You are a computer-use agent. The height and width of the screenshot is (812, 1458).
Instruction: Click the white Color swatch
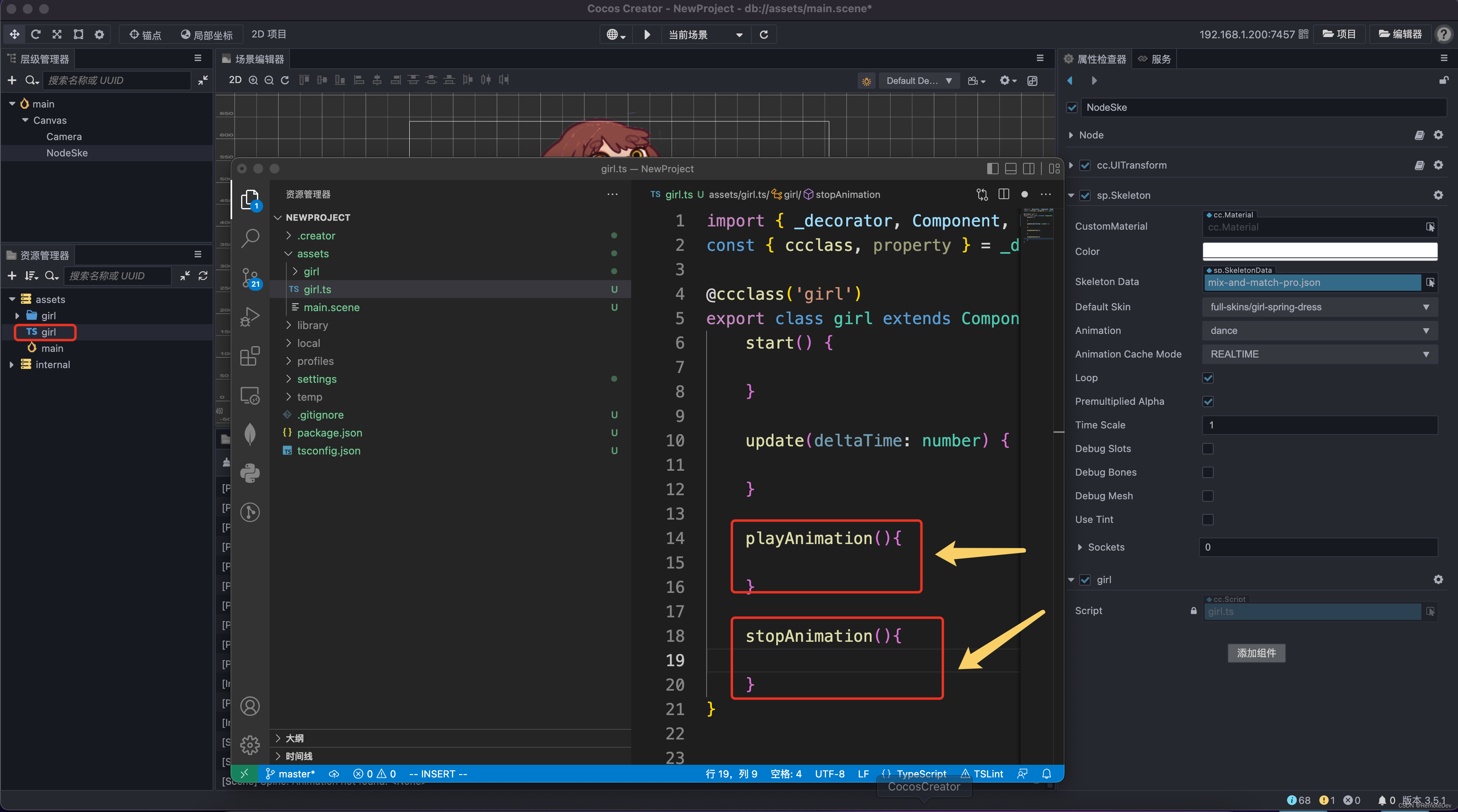(1319, 251)
